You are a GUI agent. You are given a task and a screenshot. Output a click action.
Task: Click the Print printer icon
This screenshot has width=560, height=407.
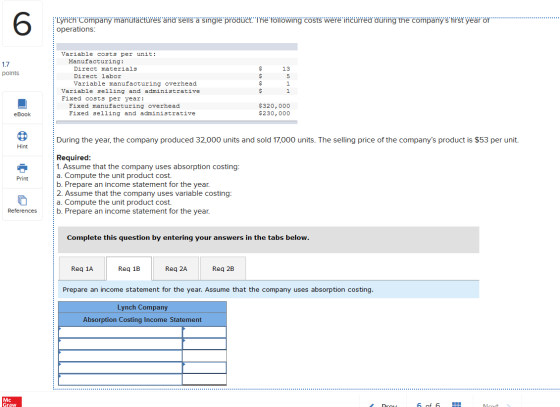22,168
